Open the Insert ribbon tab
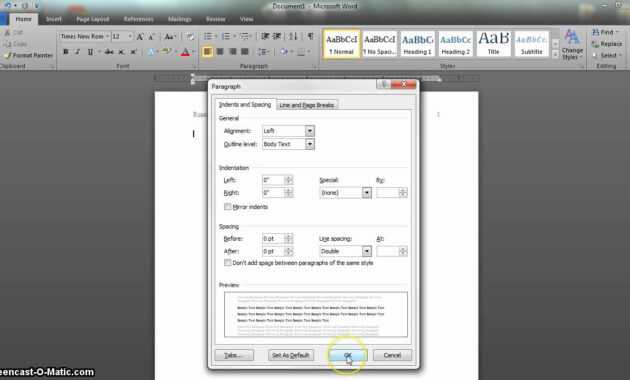The width and height of the screenshot is (630, 380). pyautogui.click(x=53, y=19)
